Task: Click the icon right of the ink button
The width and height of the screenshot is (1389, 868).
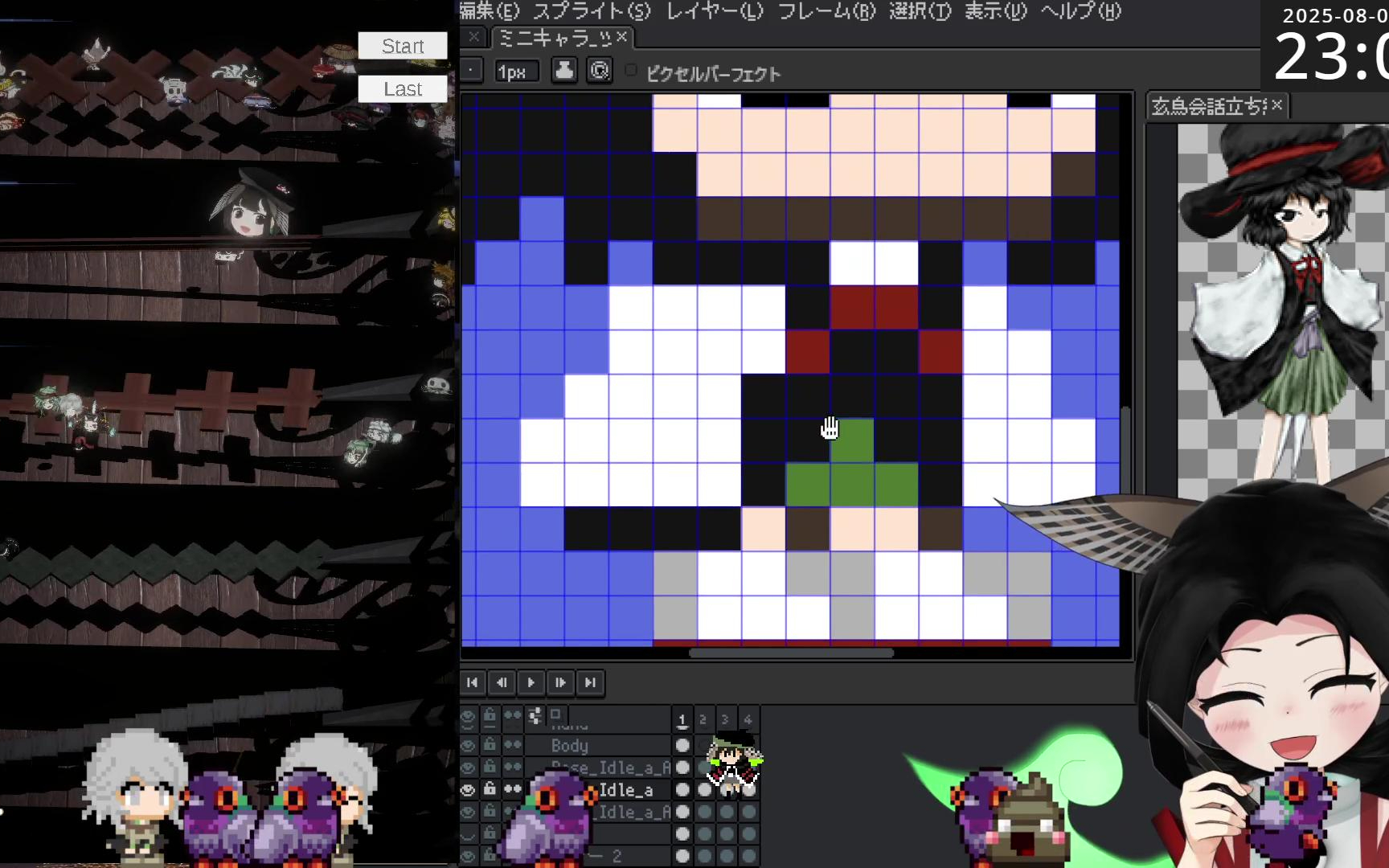Action: [600, 71]
